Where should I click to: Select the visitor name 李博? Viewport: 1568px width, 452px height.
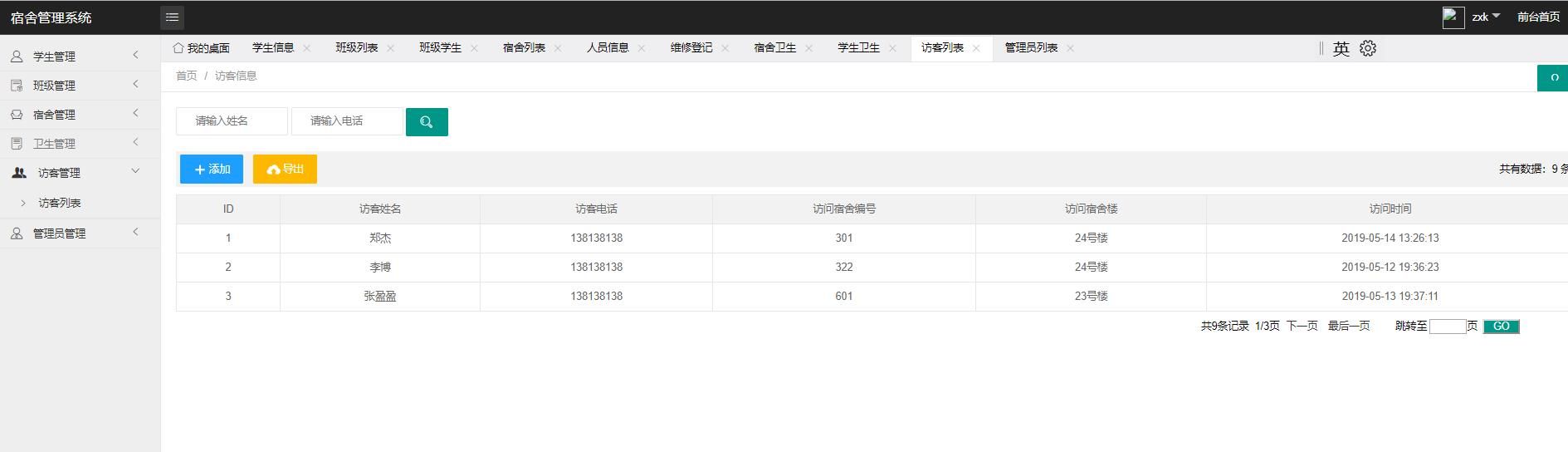[x=380, y=268]
